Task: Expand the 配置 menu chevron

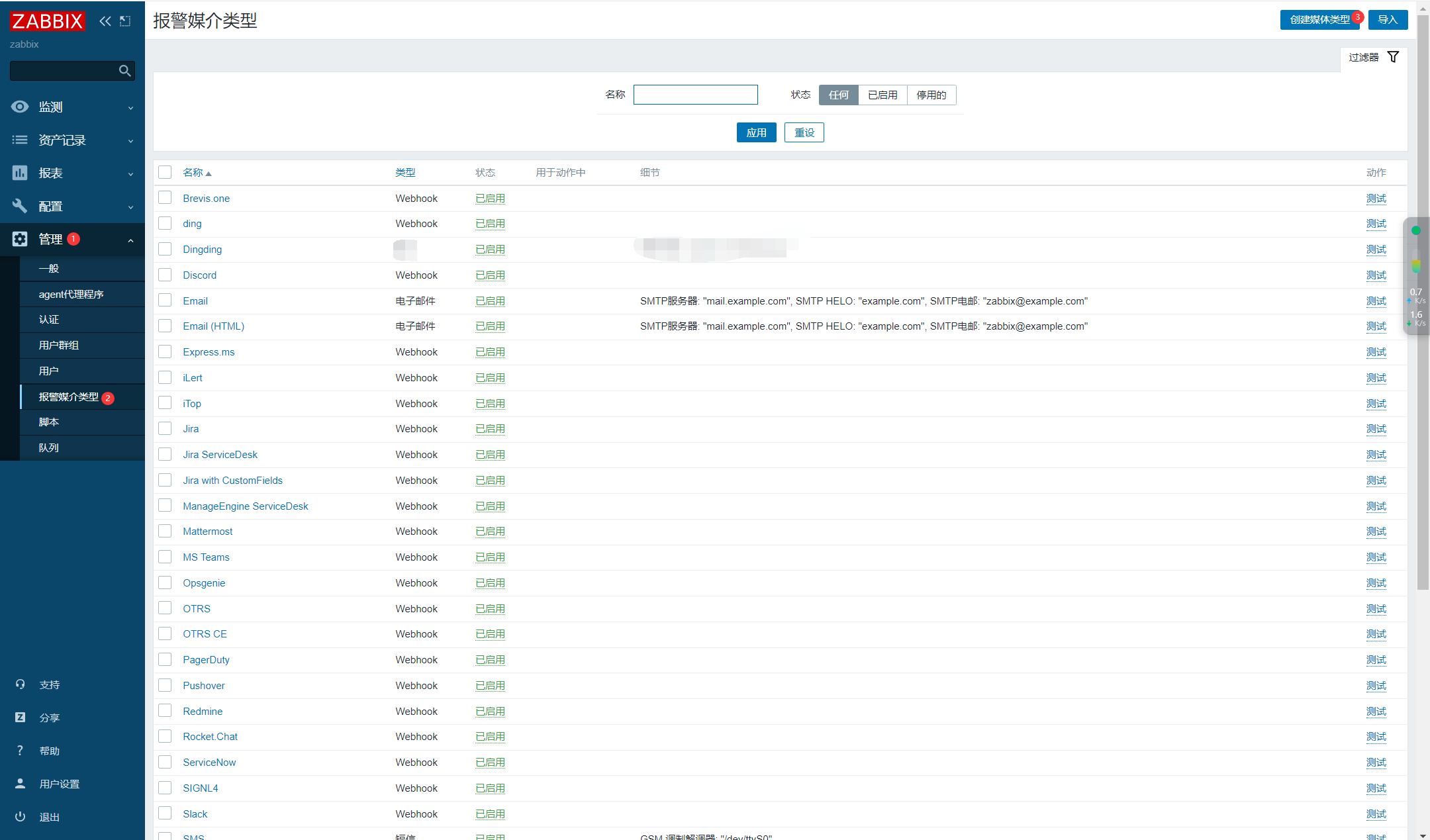Action: 130,207
